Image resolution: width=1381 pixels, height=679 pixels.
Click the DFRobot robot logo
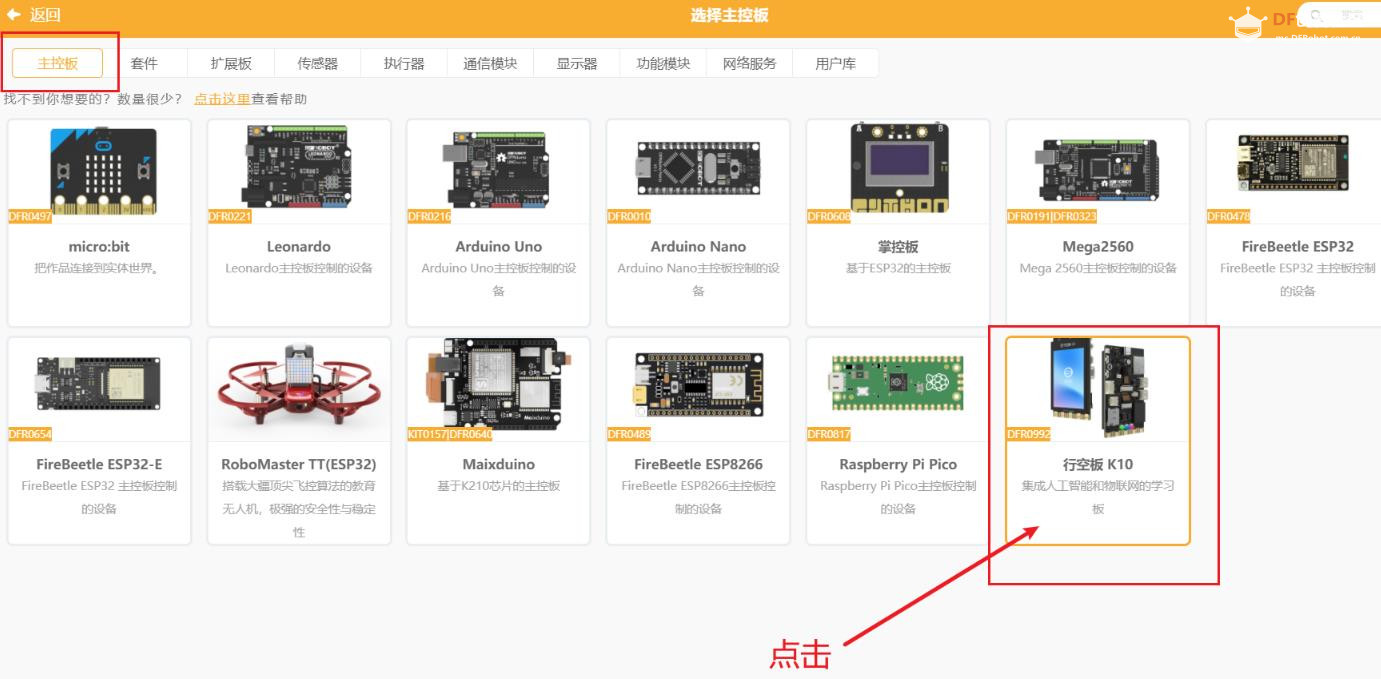(x=1247, y=18)
